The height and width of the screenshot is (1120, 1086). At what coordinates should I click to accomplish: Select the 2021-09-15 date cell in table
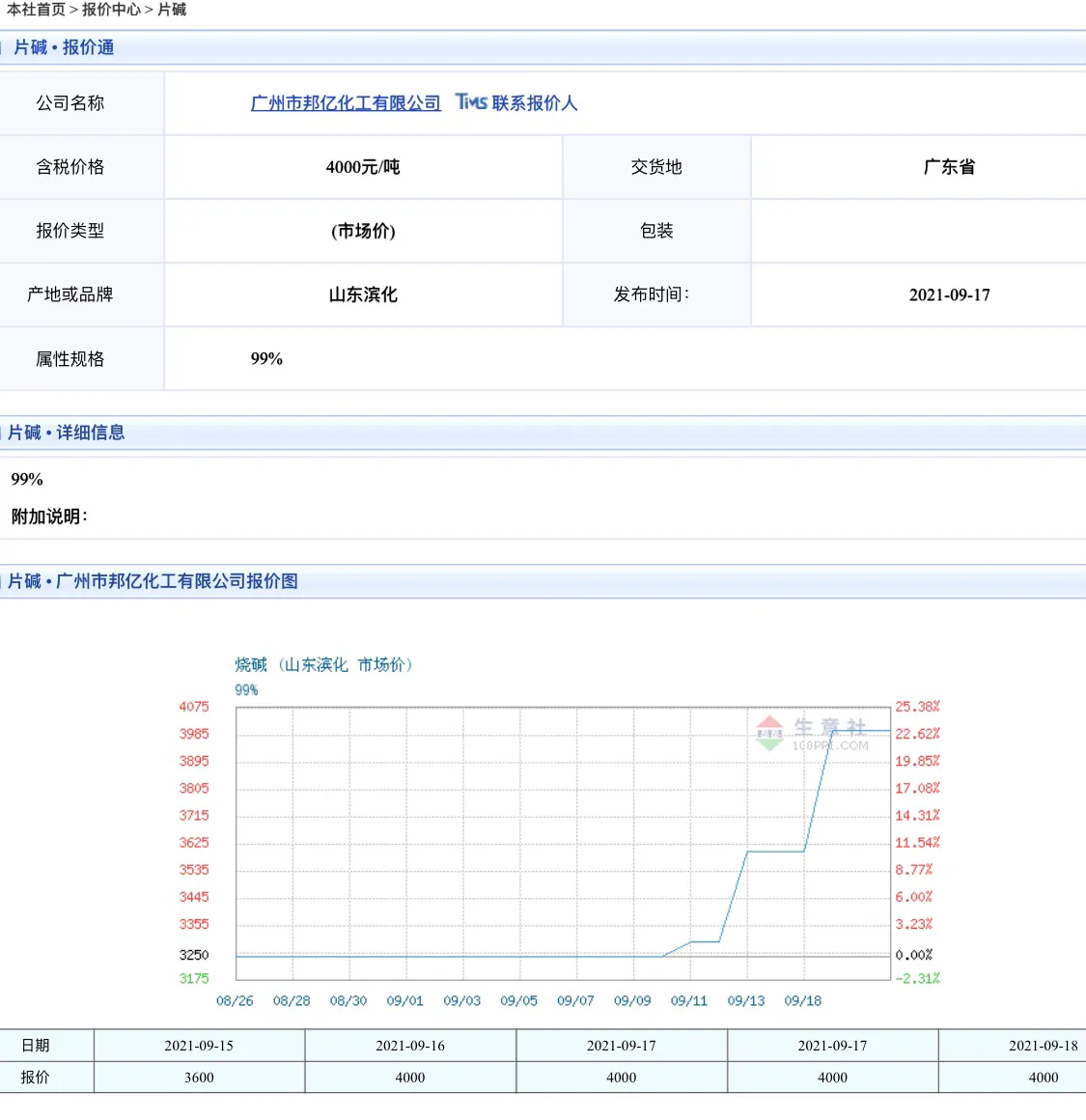click(199, 1046)
